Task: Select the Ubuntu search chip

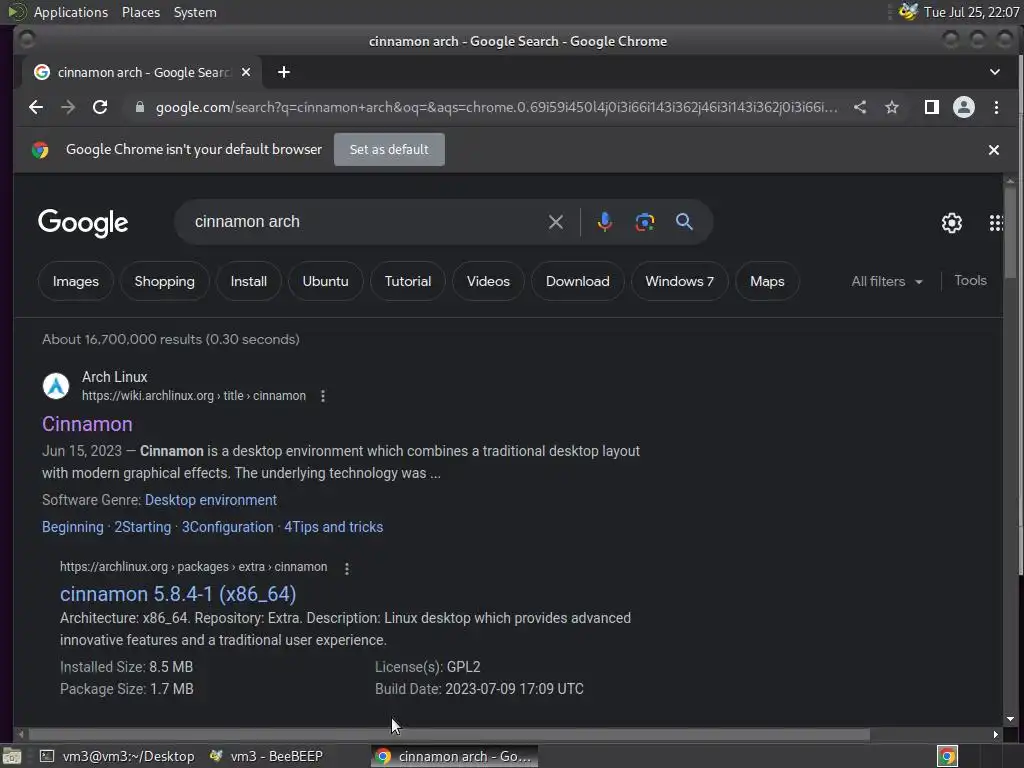Action: point(325,281)
